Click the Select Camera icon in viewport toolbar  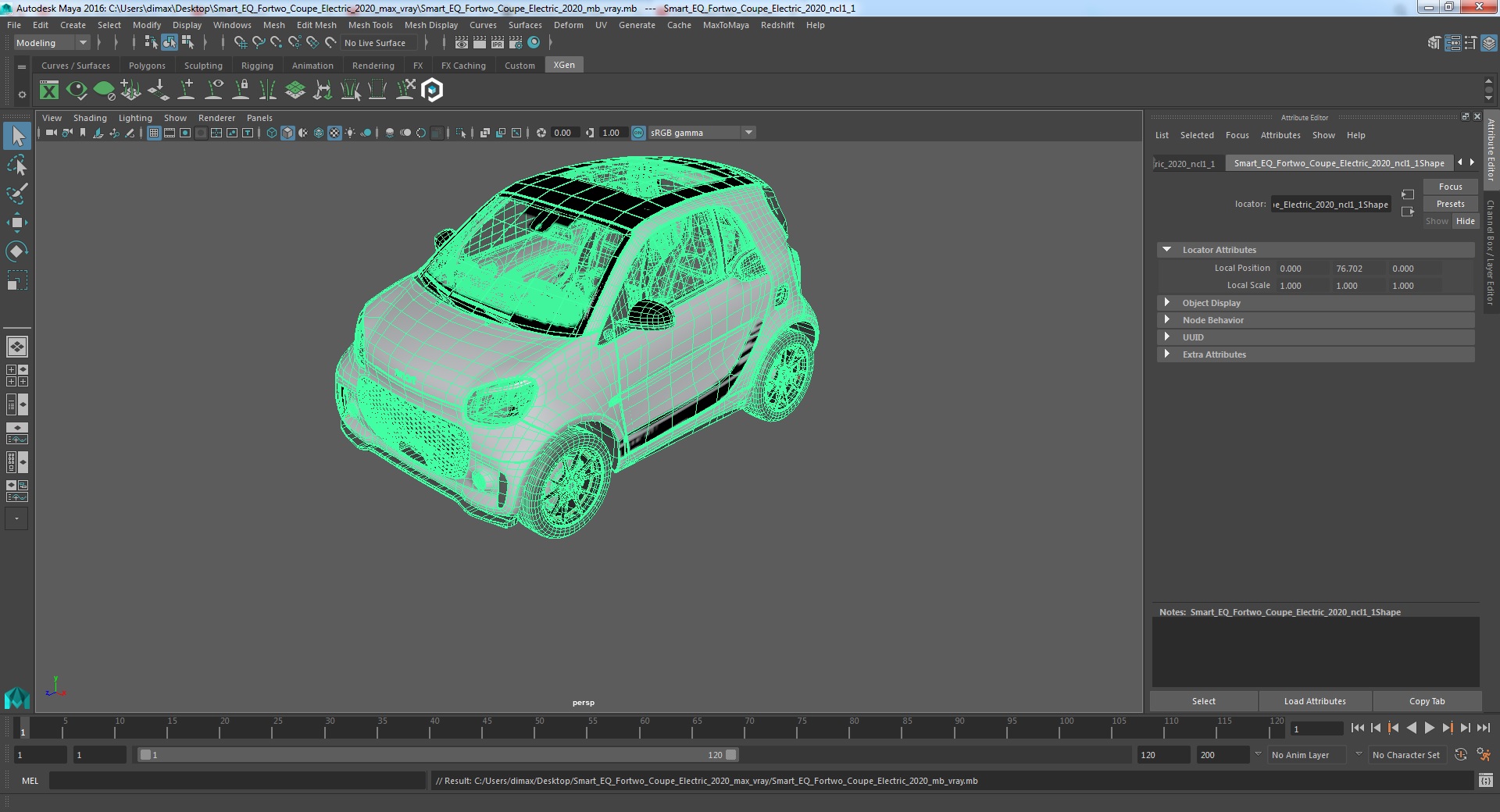tap(51, 133)
